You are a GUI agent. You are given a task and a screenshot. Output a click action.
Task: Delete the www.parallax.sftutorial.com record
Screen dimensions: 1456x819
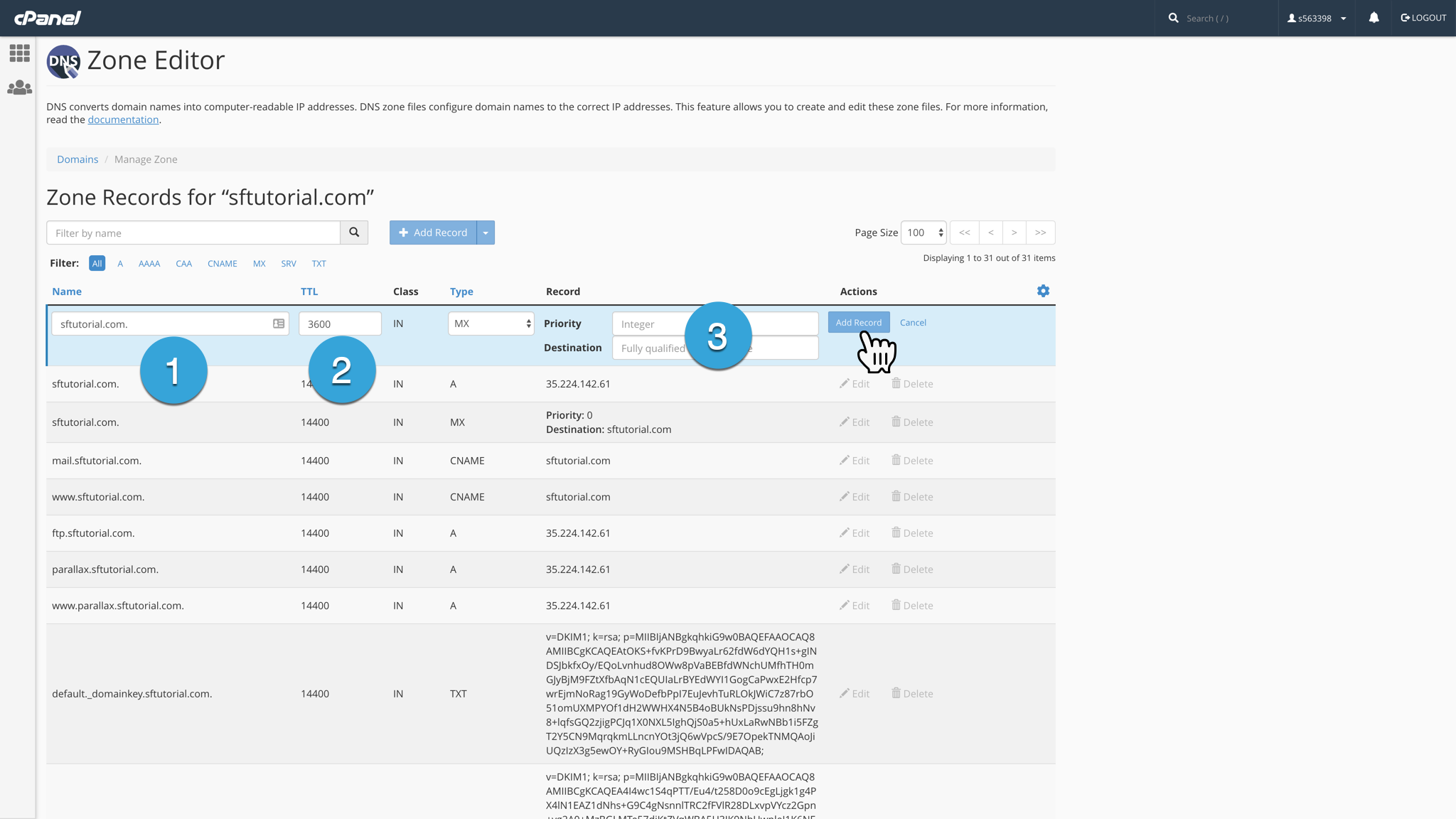[912, 606]
